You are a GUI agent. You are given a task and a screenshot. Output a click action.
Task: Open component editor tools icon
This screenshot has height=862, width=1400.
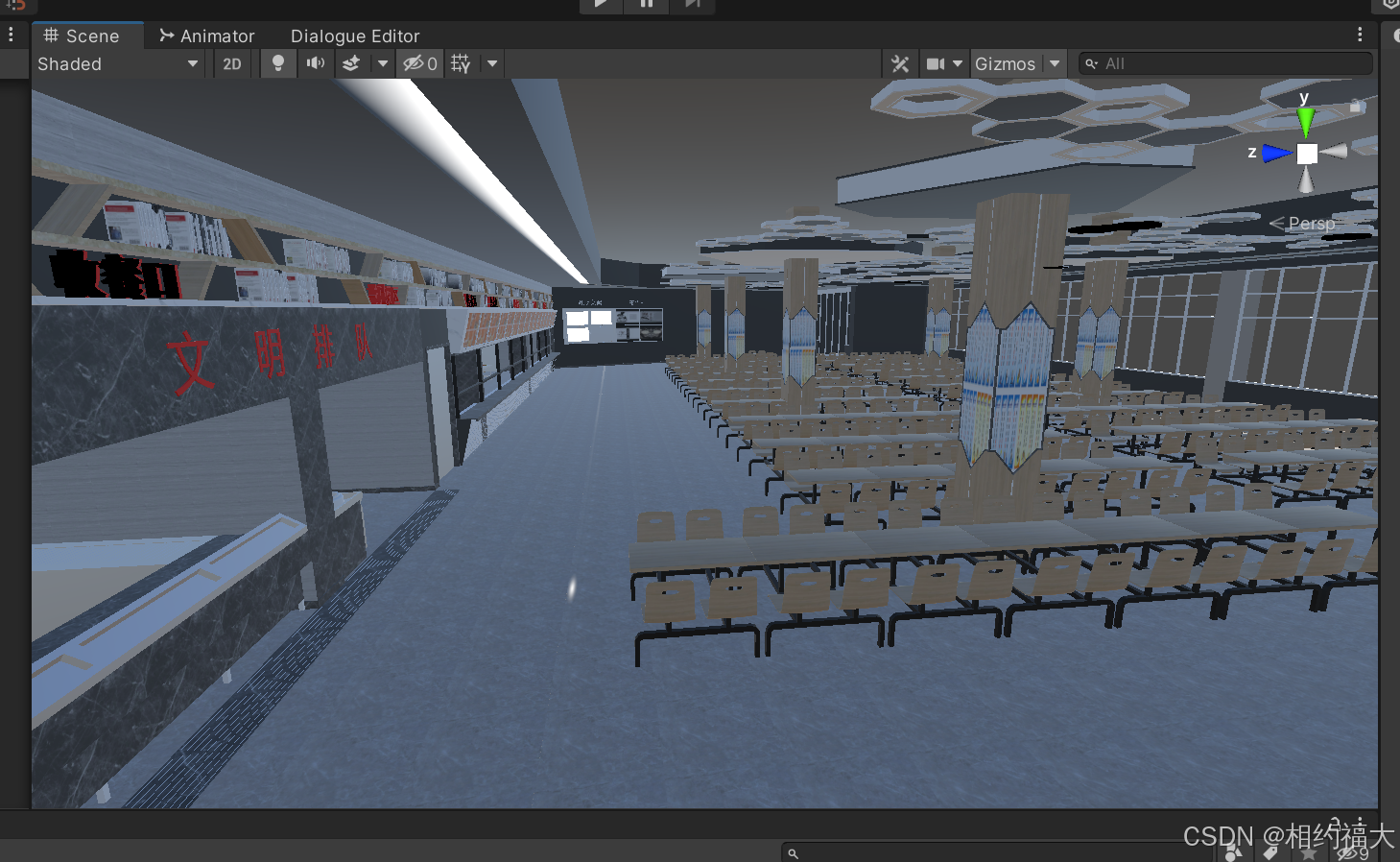click(x=900, y=63)
